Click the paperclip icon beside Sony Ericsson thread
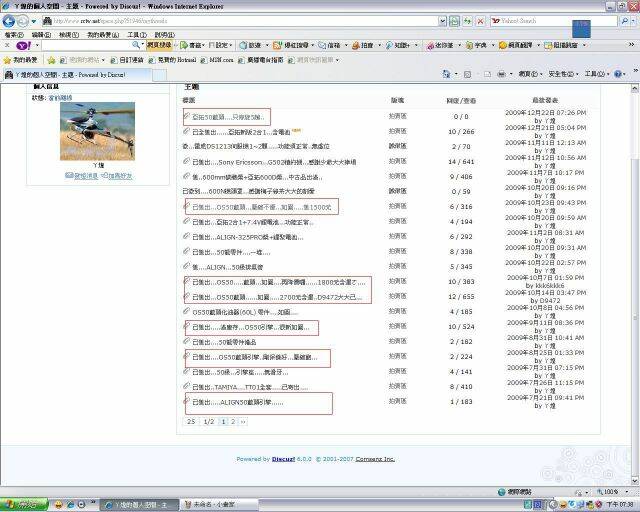 click(x=186, y=161)
